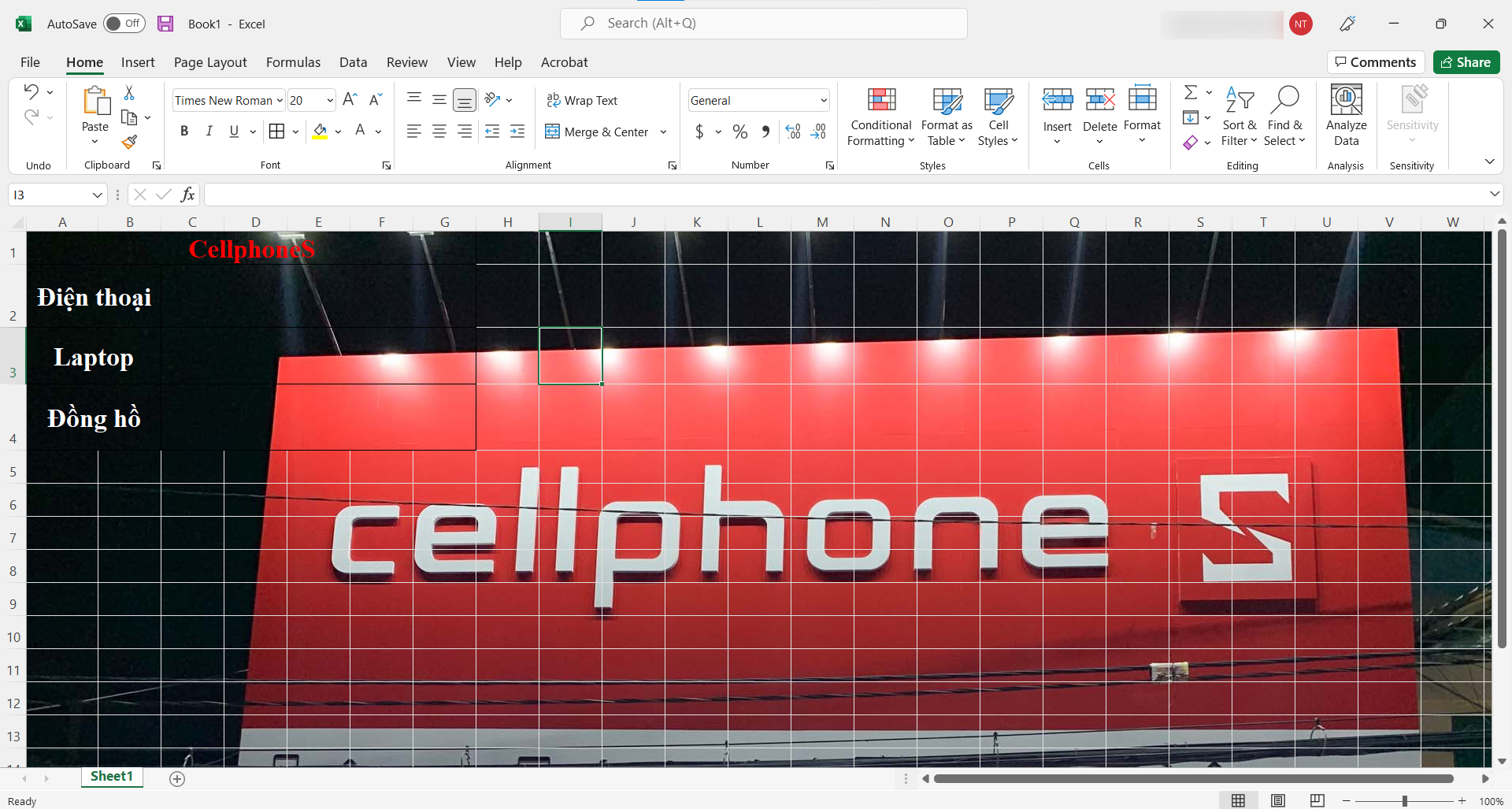The width and height of the screenshot is (1512, 809).
Task: Click the Clear eraser icon
Action: (x=1191, y=143)
